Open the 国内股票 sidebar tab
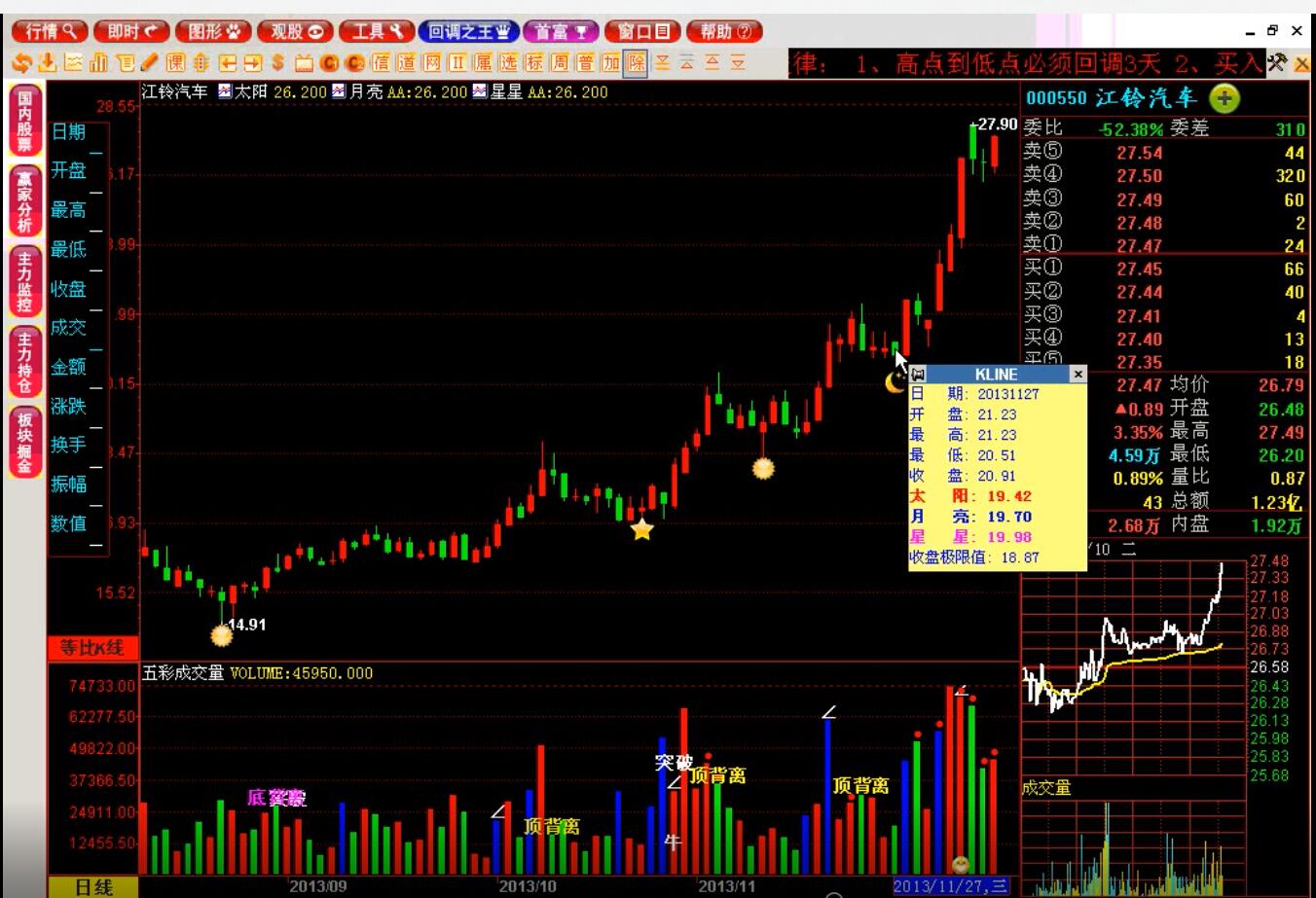Viewport: 1316px width, 898px height. click(24, 121)
